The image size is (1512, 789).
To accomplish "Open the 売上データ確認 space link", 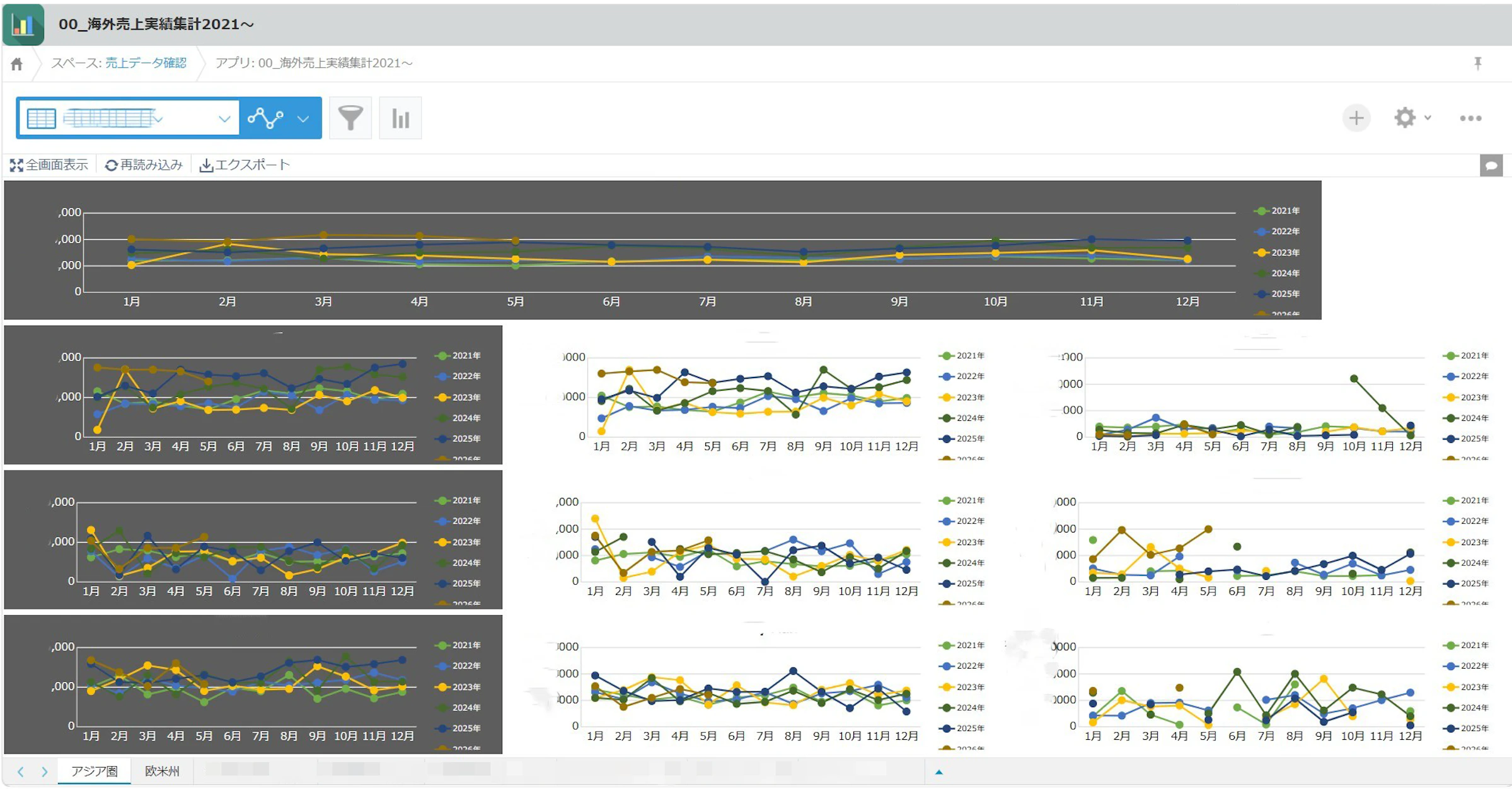I will tap(146, 63).
